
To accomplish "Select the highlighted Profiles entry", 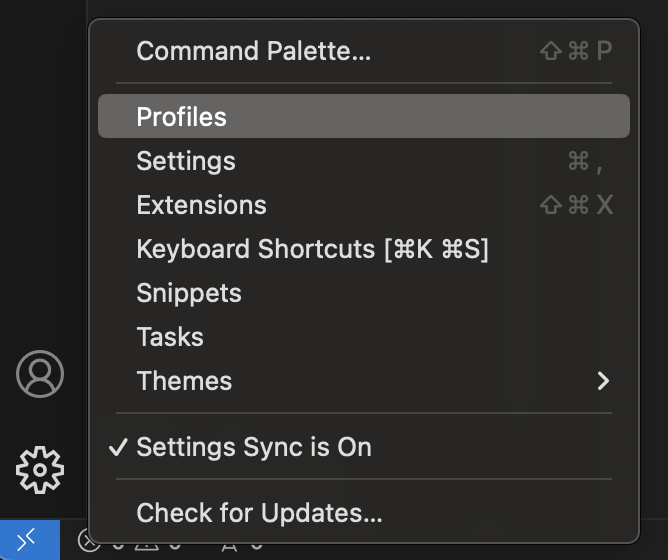I will [182, 117].
